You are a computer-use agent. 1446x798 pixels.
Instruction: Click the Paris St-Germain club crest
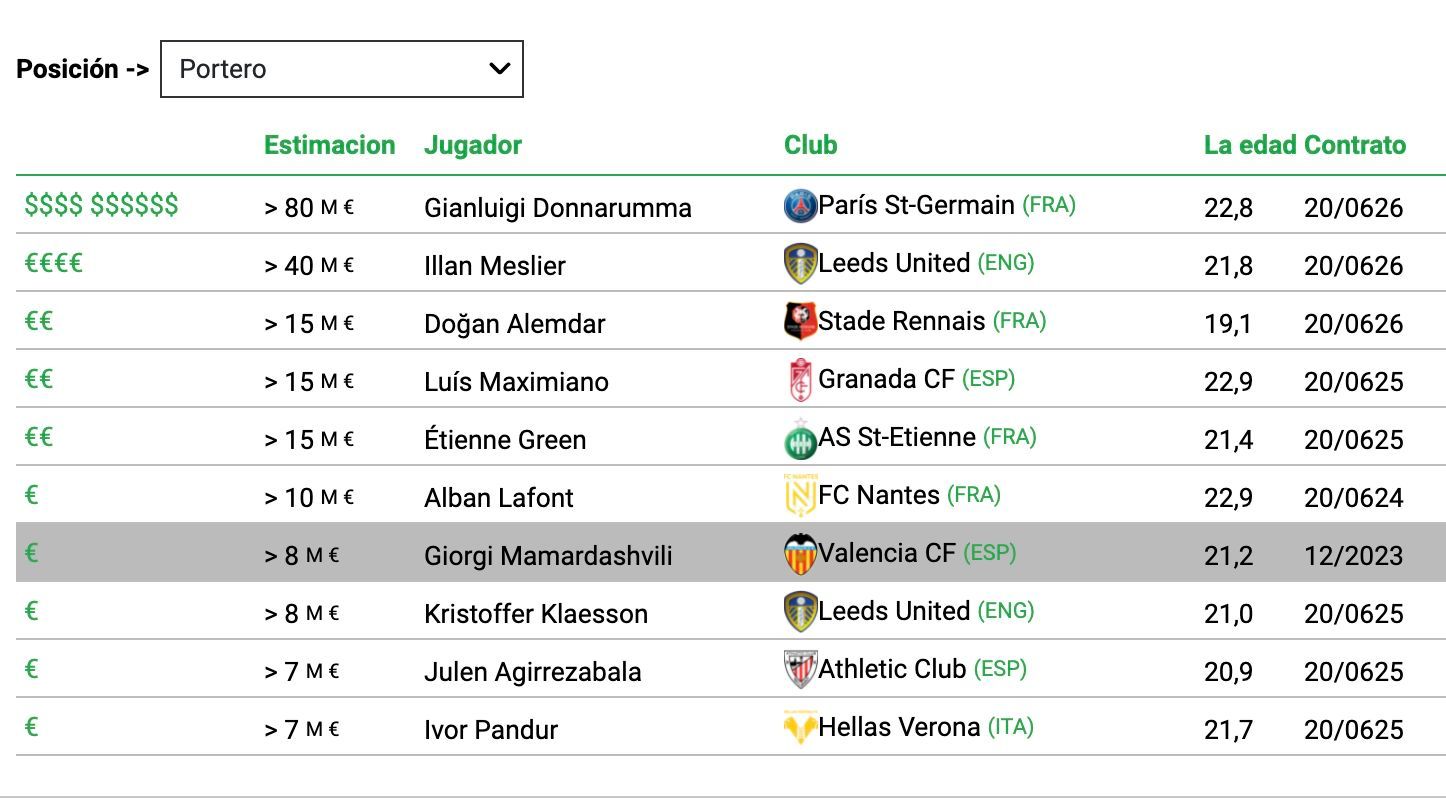click(x=800, y=206)
